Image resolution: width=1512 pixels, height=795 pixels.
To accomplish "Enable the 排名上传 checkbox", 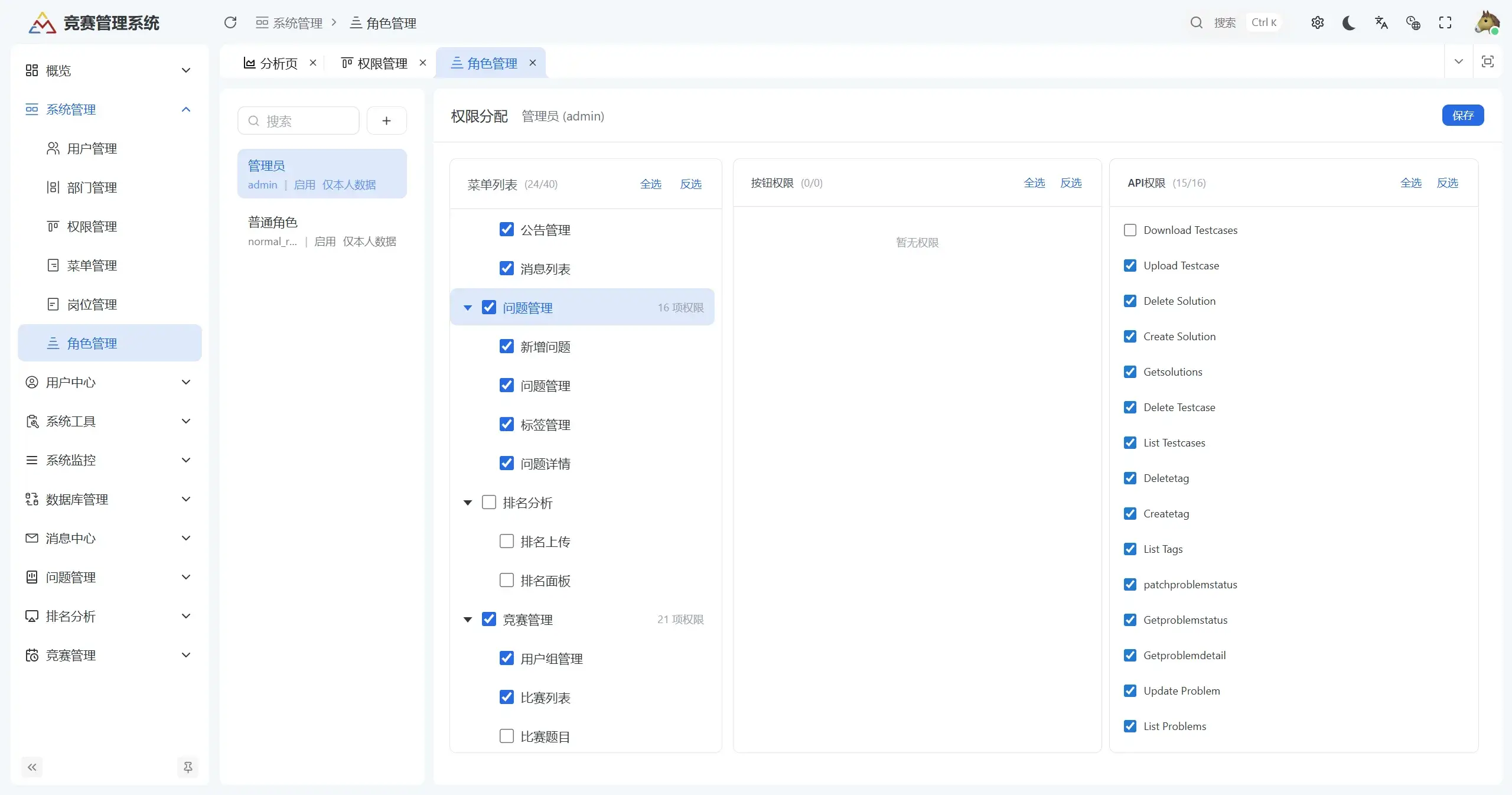I will tap(506, 541).
